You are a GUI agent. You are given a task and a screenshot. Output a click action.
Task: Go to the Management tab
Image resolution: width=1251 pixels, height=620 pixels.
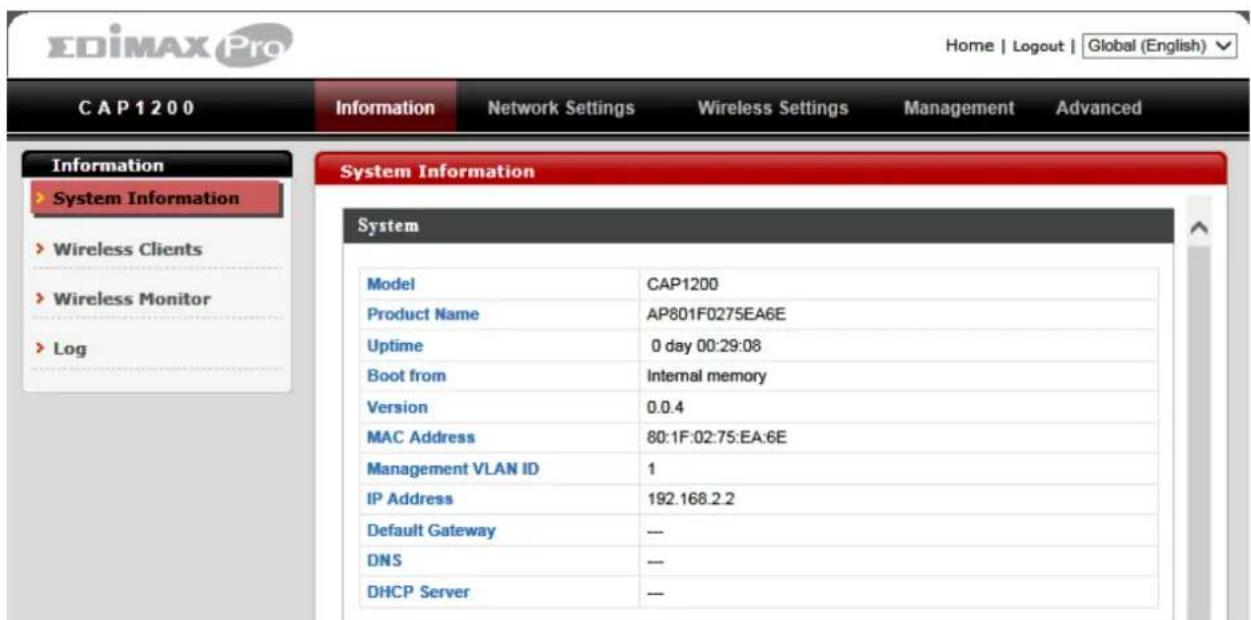pos(959,108)
